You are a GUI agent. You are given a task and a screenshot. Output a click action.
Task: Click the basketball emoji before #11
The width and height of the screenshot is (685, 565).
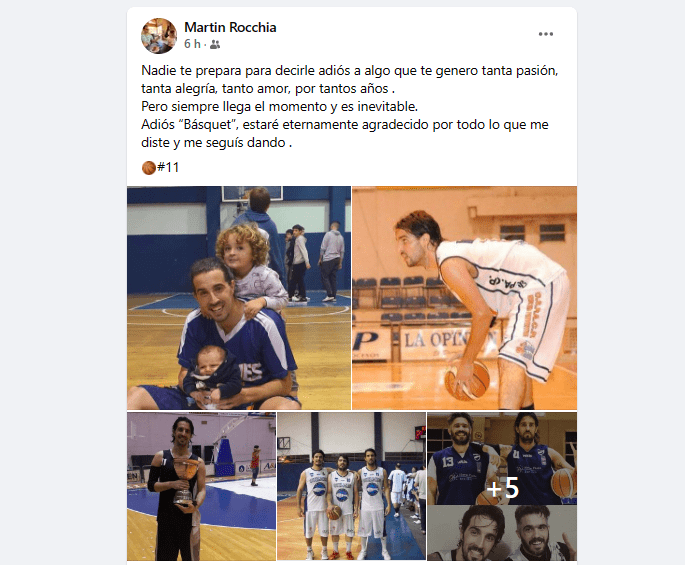(x=149, y=168)
